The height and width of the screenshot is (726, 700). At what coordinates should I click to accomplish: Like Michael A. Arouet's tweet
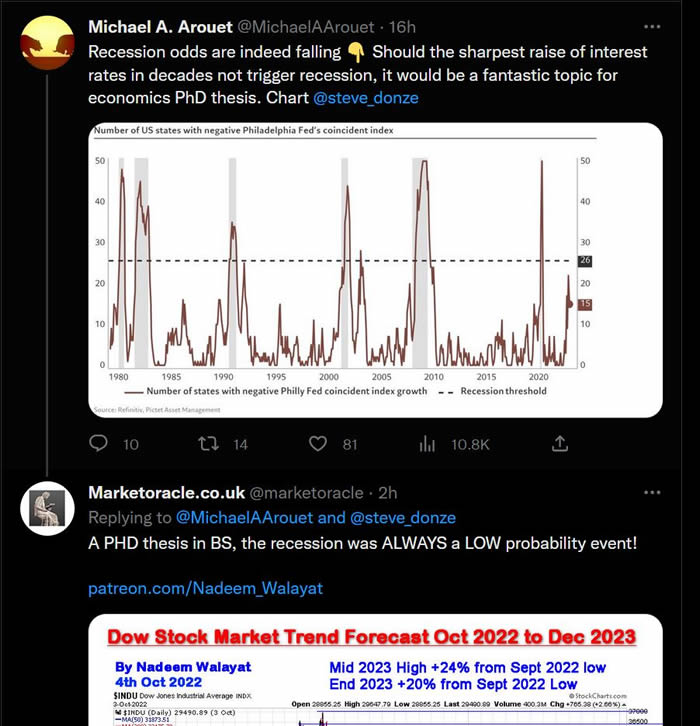(318, 443)
